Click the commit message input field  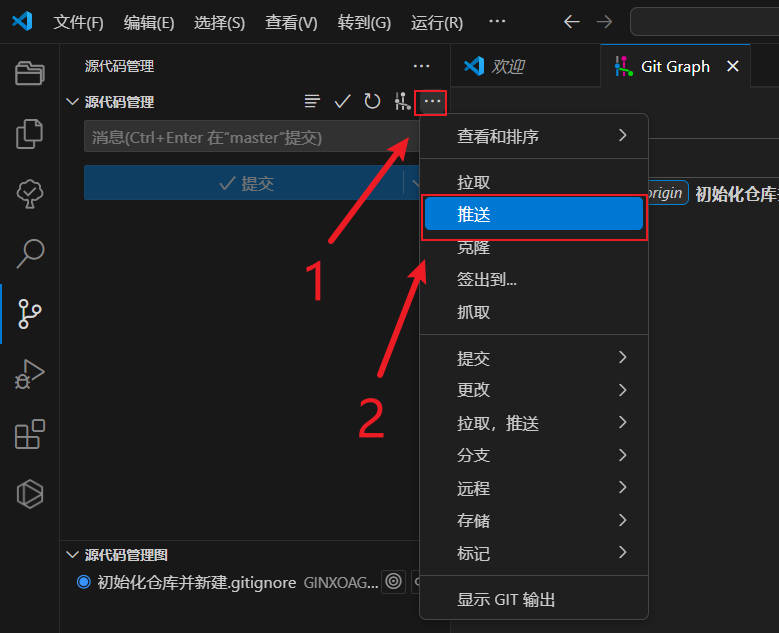(x=245, y=137)
